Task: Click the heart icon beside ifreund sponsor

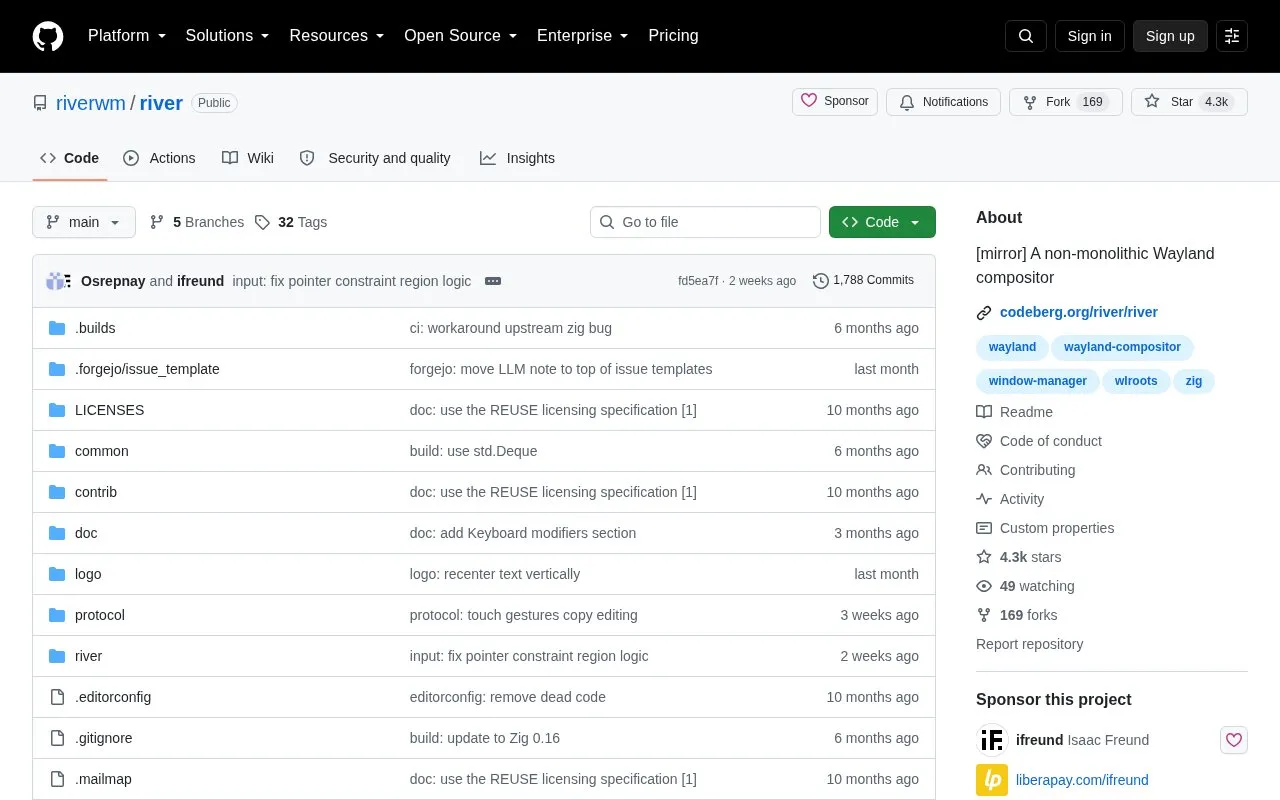Action: (x=1234, y=740)
